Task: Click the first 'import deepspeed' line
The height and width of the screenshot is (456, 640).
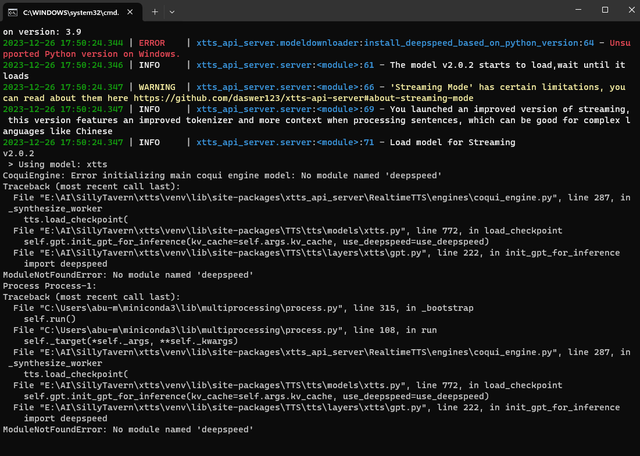Action: [65, 264]
